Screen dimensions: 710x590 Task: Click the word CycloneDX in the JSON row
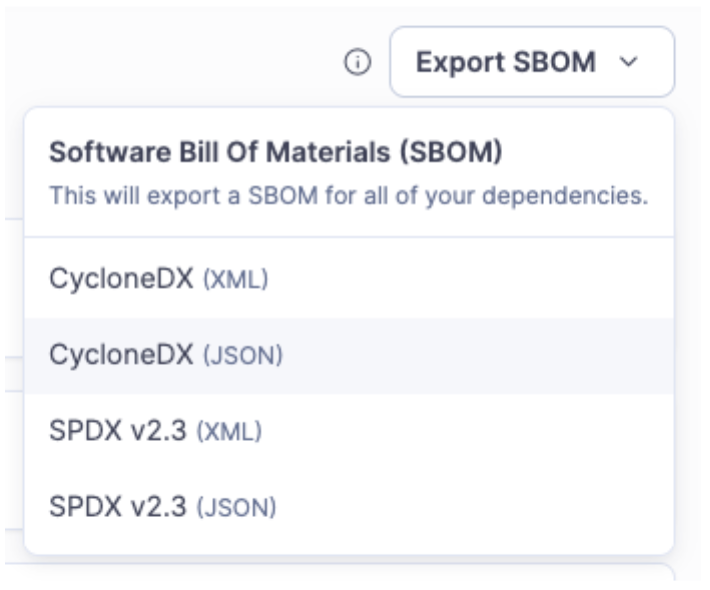122,355
